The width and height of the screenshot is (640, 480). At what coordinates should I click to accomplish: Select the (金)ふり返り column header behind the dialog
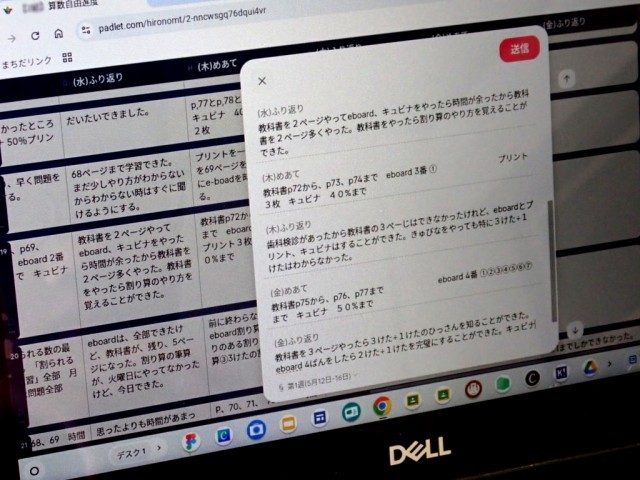pos(565,23)
